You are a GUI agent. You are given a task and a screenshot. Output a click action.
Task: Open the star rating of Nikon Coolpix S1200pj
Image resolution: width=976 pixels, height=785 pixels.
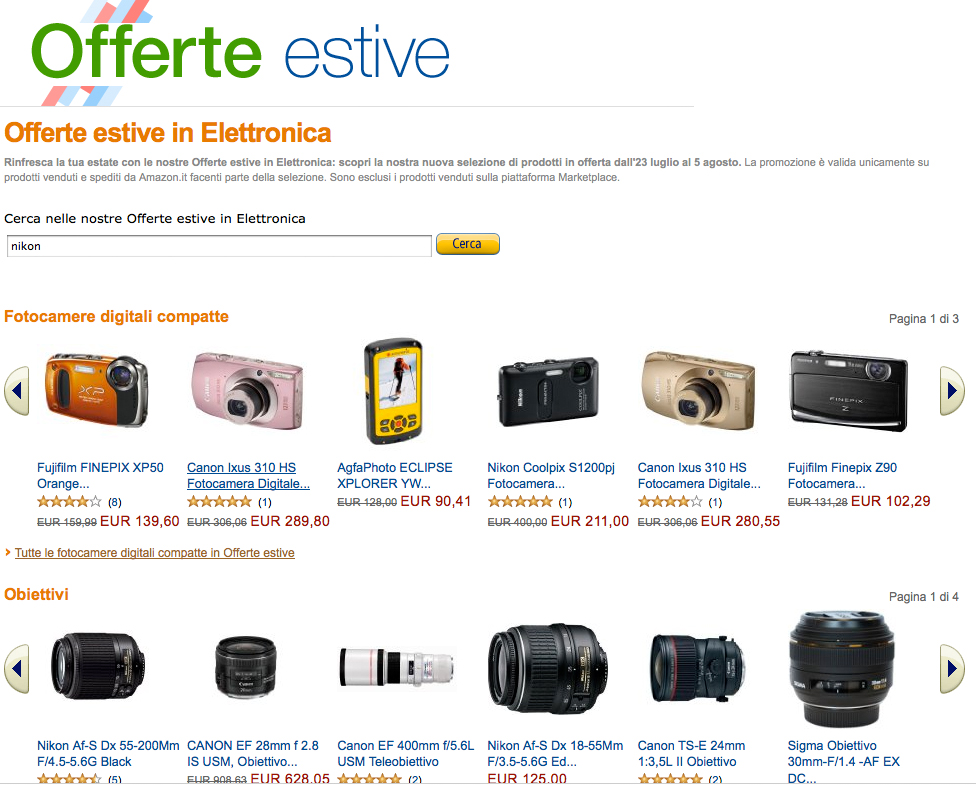coord(520,501)
